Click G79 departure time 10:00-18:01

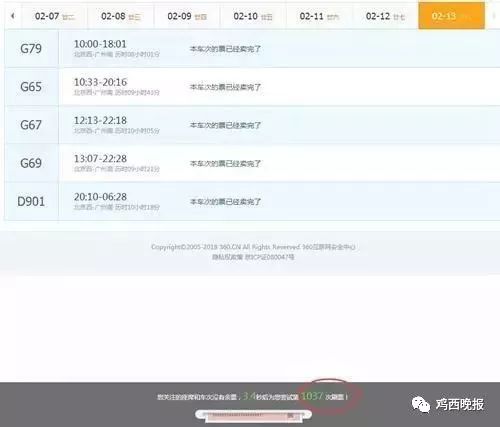click(x=100, y=44)
